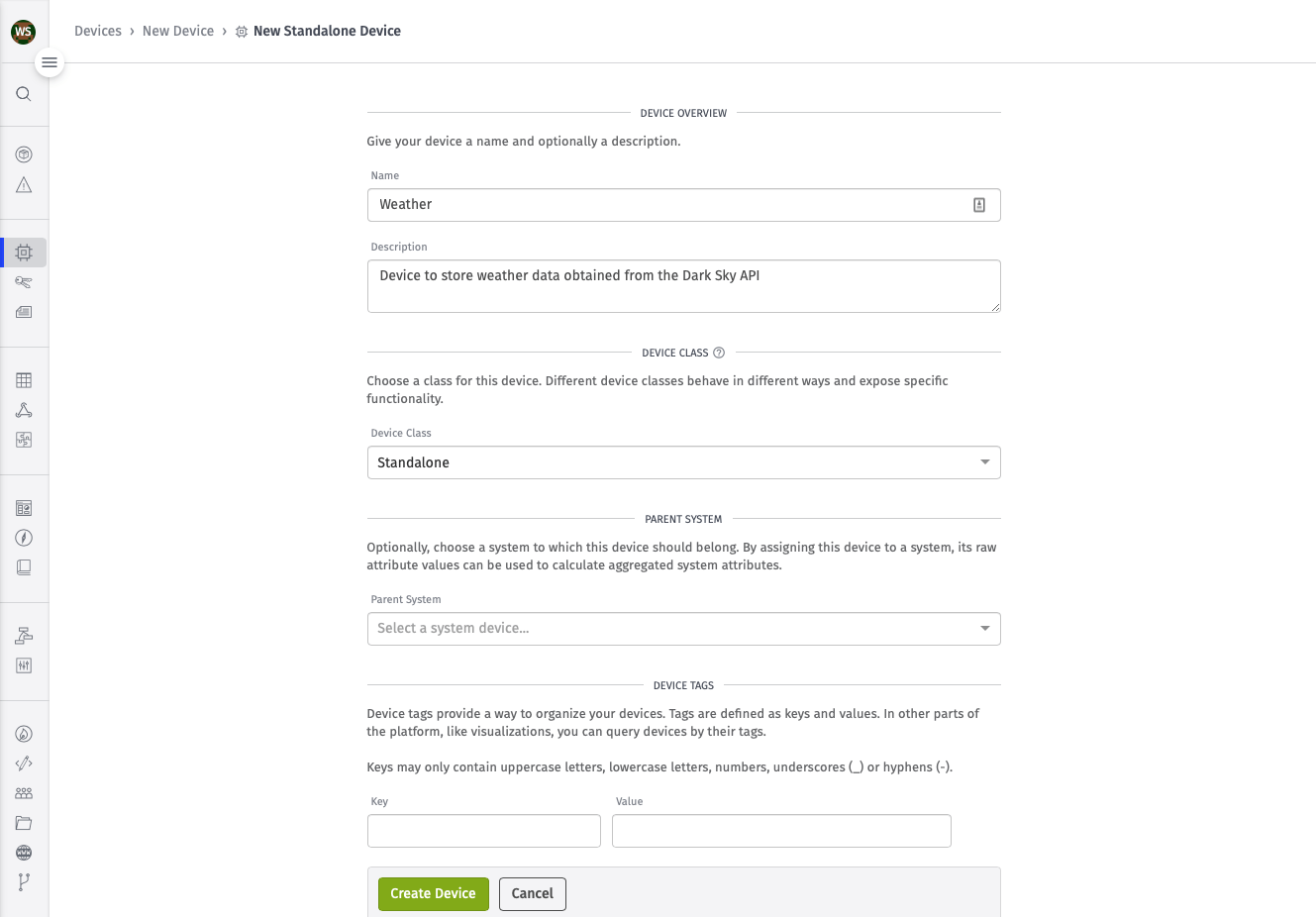
Task: Select the chip-shaped Devices sidebar icon
Action: 24,253
